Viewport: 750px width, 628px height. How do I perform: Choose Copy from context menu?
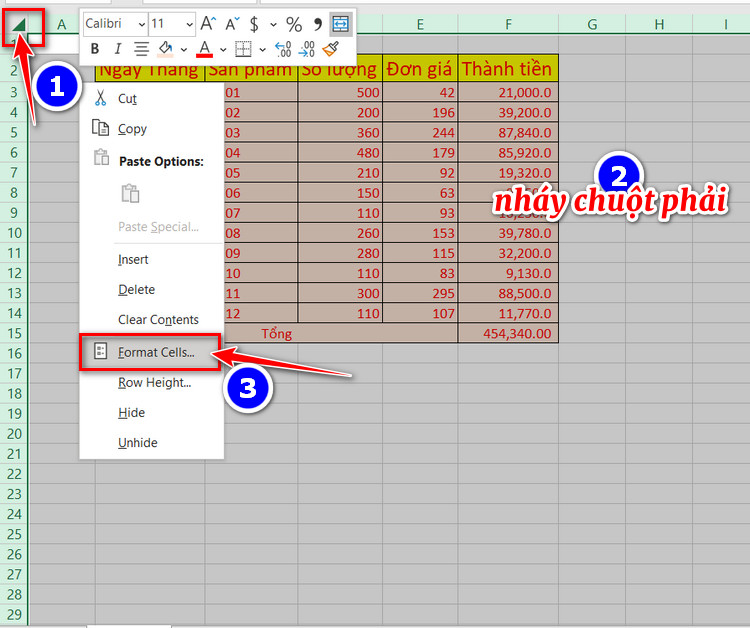coord(152,129)
